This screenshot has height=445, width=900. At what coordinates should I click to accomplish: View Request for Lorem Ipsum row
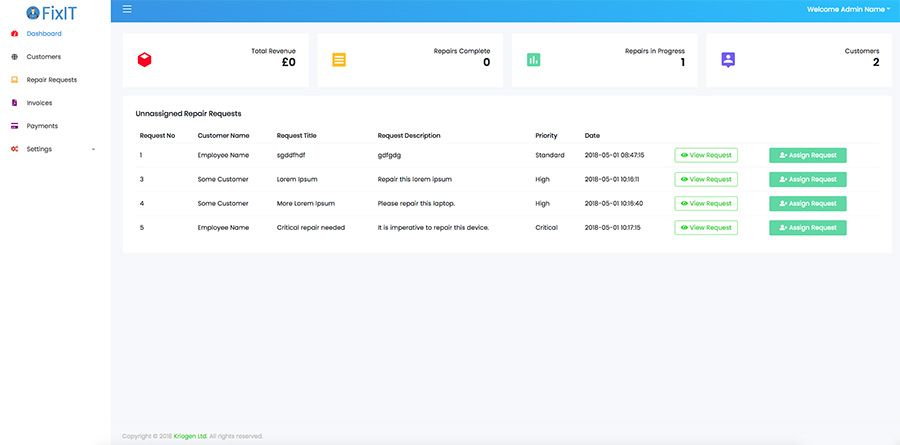(x=706, y=179)
